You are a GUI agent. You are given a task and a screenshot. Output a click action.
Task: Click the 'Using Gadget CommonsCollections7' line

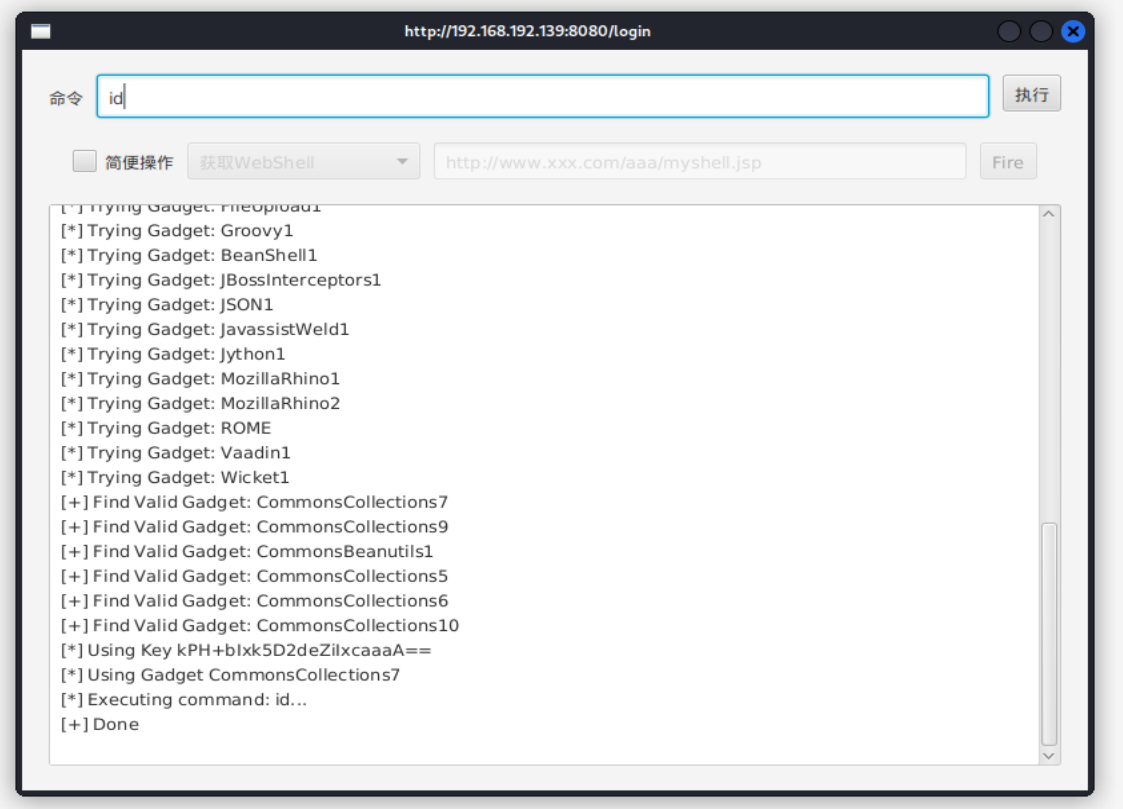(x=230, y=675)
